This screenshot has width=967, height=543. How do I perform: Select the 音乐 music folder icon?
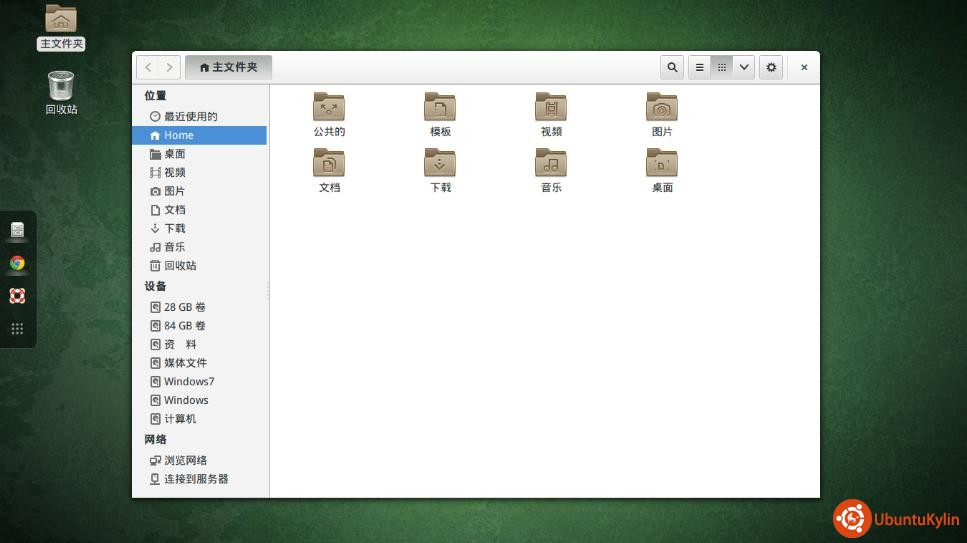(551, 163)
